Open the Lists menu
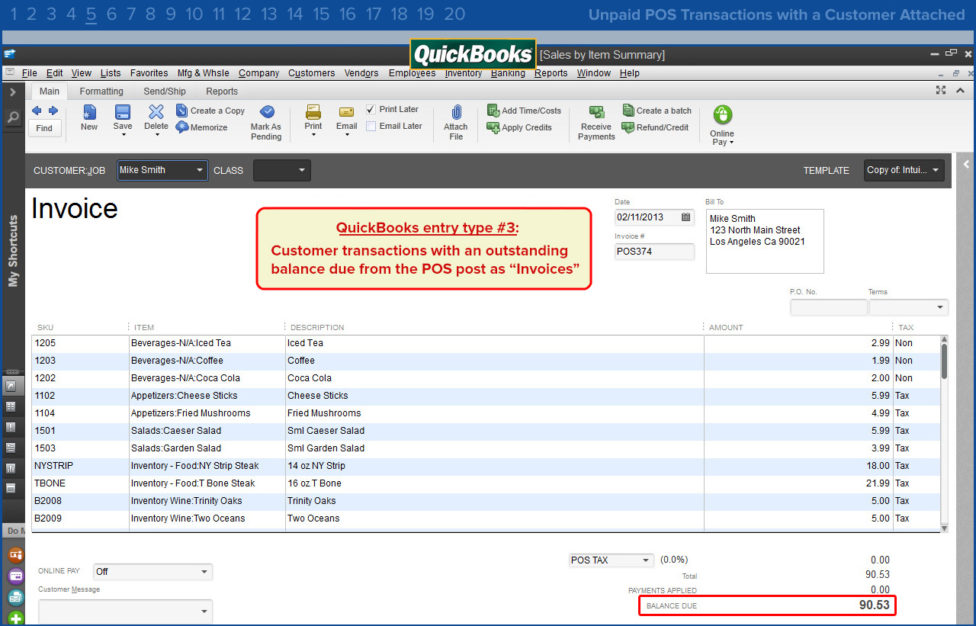The width and height of the screenshot is (976, 626). tap(110, 73)
